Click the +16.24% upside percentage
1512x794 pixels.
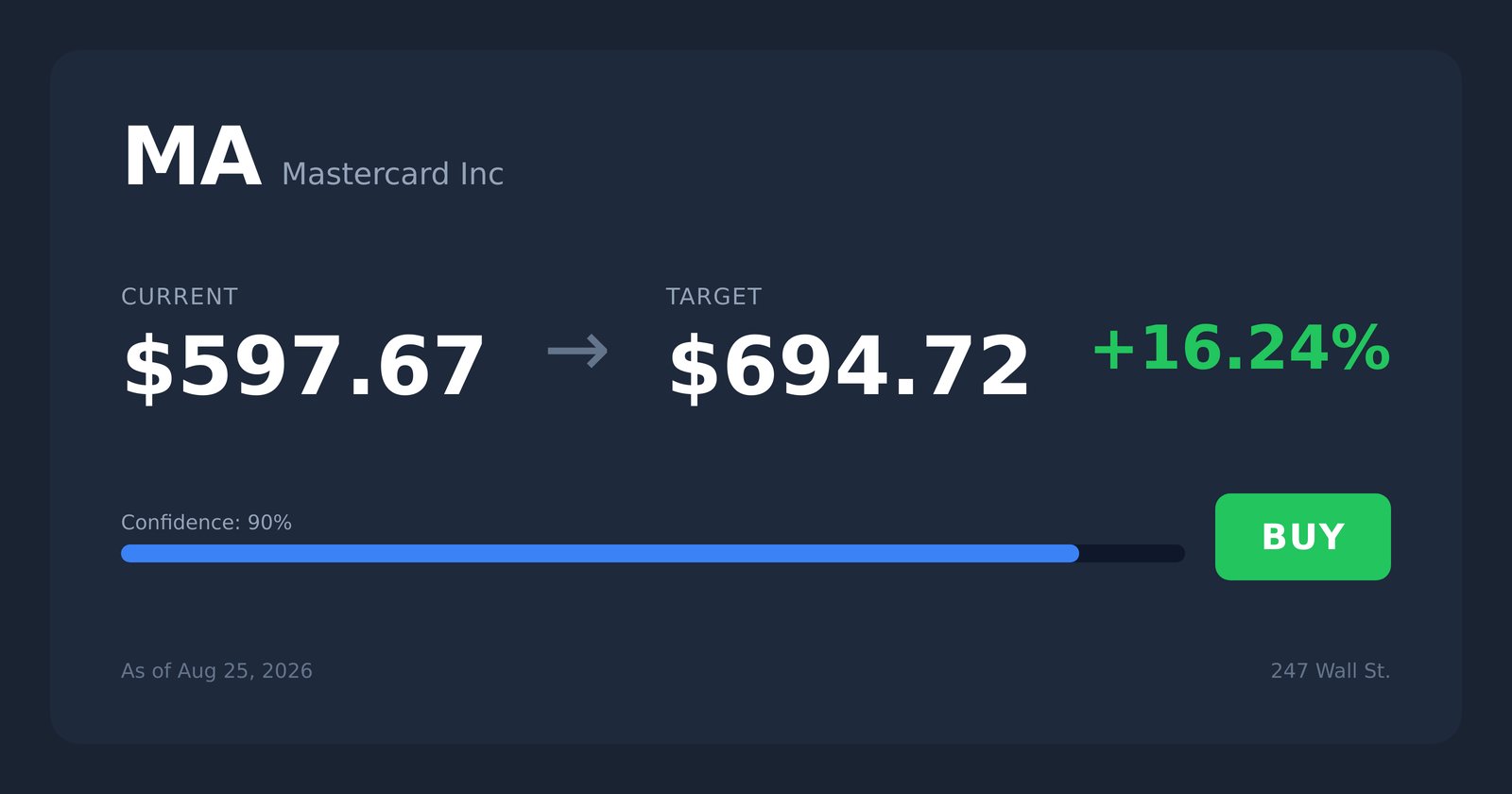point(1241,348)
